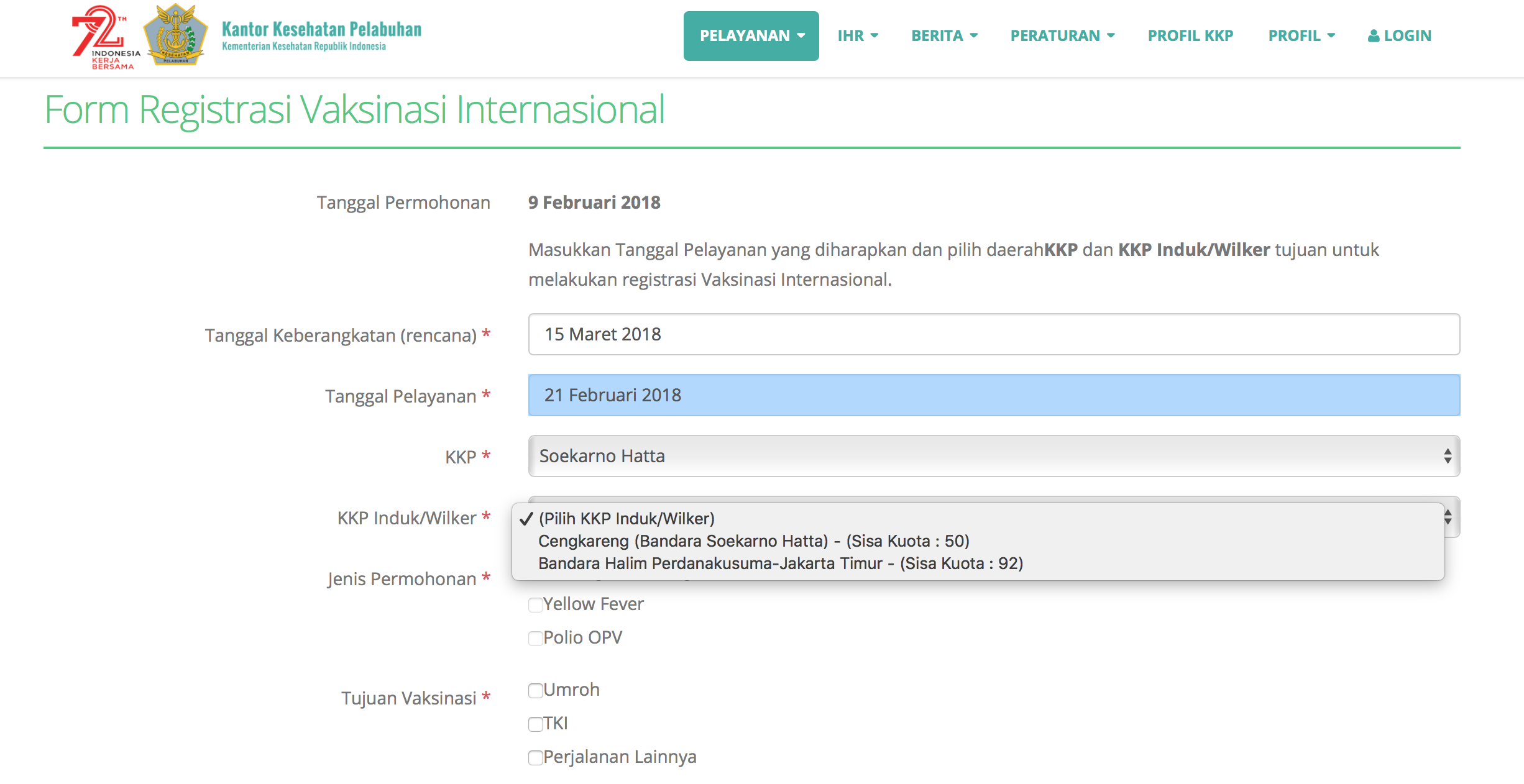This screenshot has width=1524, height=784.
Task: Expand the IHR dropdown menu
Action: 858,35
